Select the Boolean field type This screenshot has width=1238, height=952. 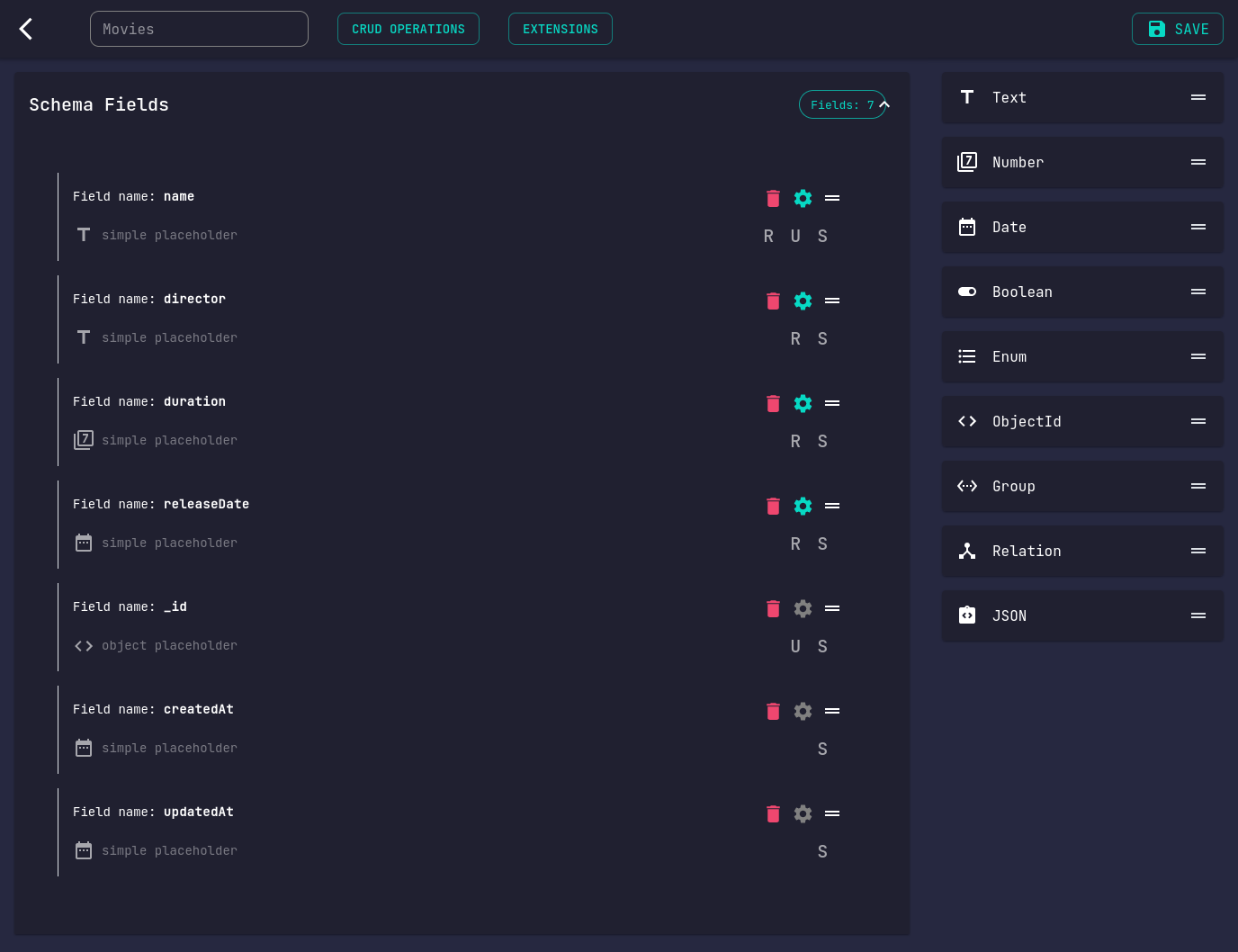click(x=1082, y=292)
